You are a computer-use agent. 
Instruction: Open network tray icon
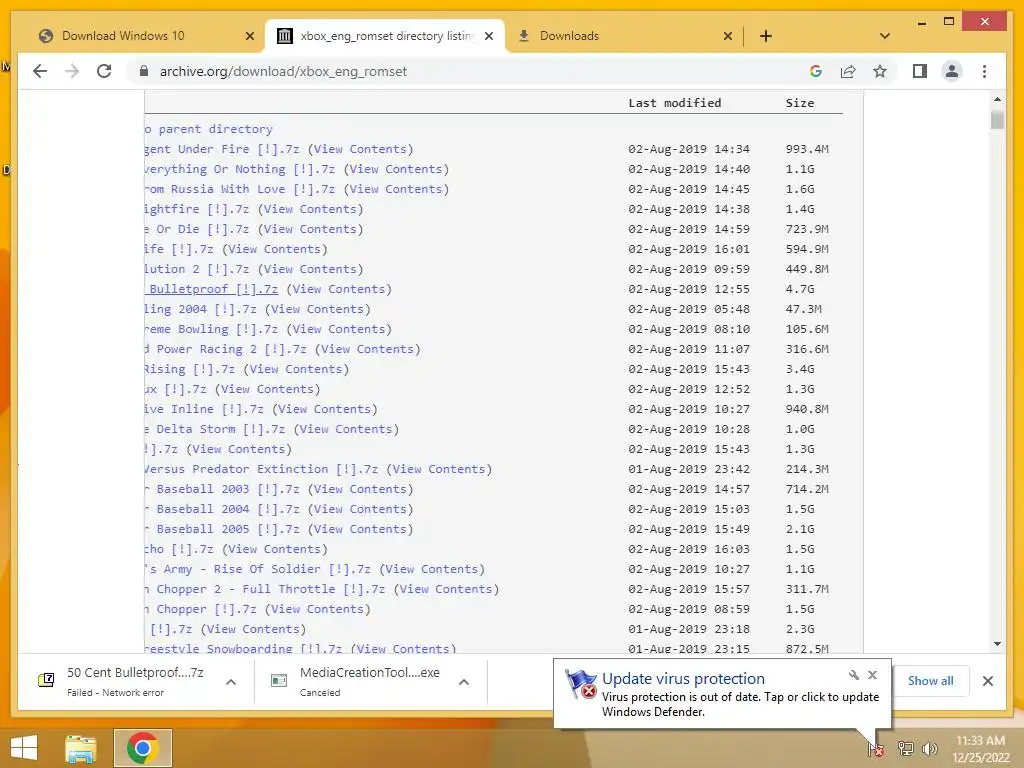905,748
